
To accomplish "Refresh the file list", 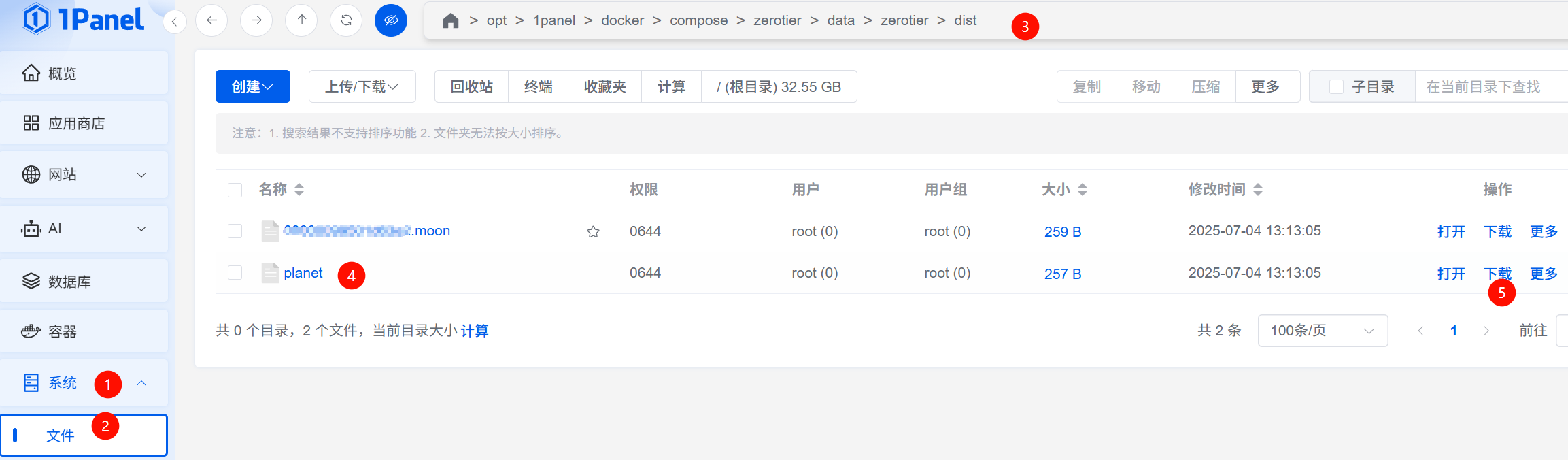I will point(346,20).
